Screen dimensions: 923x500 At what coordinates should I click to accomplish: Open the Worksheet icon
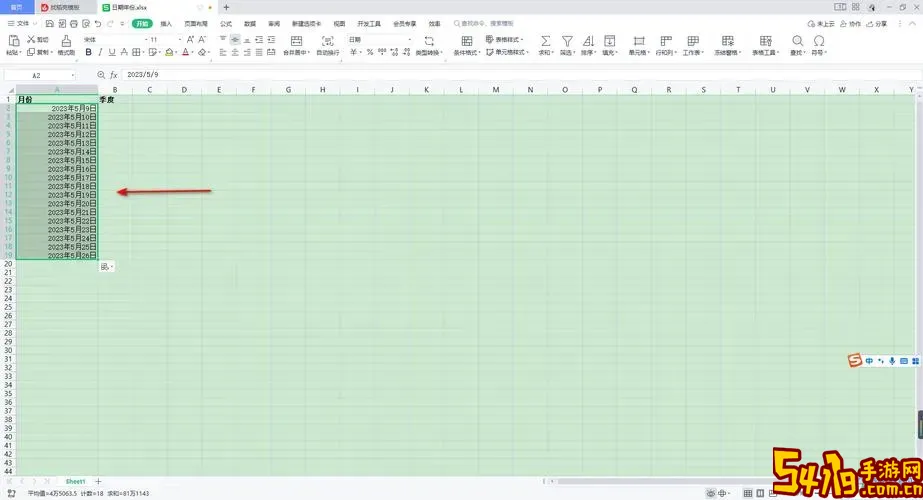[693, 41]
